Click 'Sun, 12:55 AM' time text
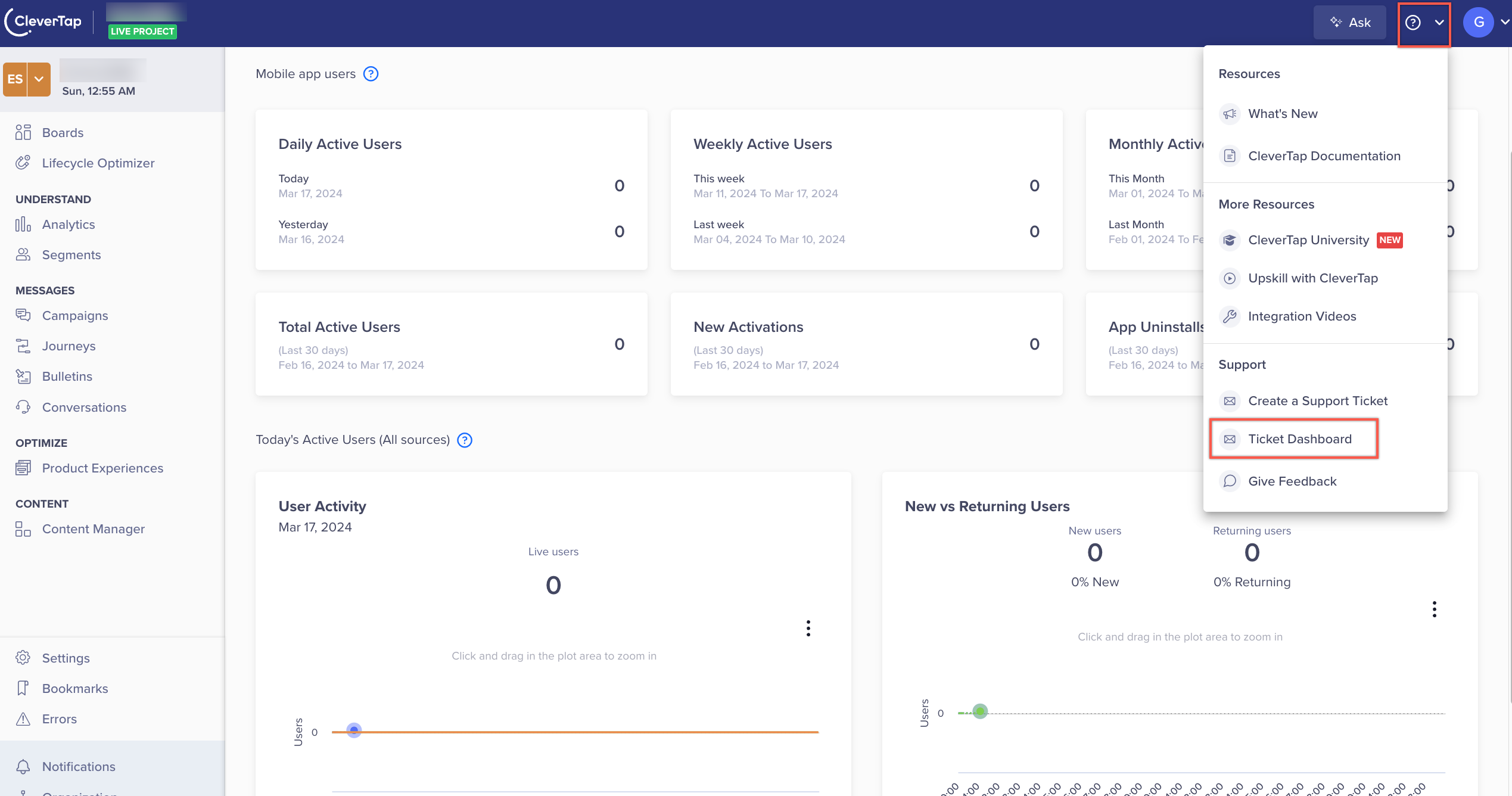This screenshot has width=1512, height=796. coord(98,91)
